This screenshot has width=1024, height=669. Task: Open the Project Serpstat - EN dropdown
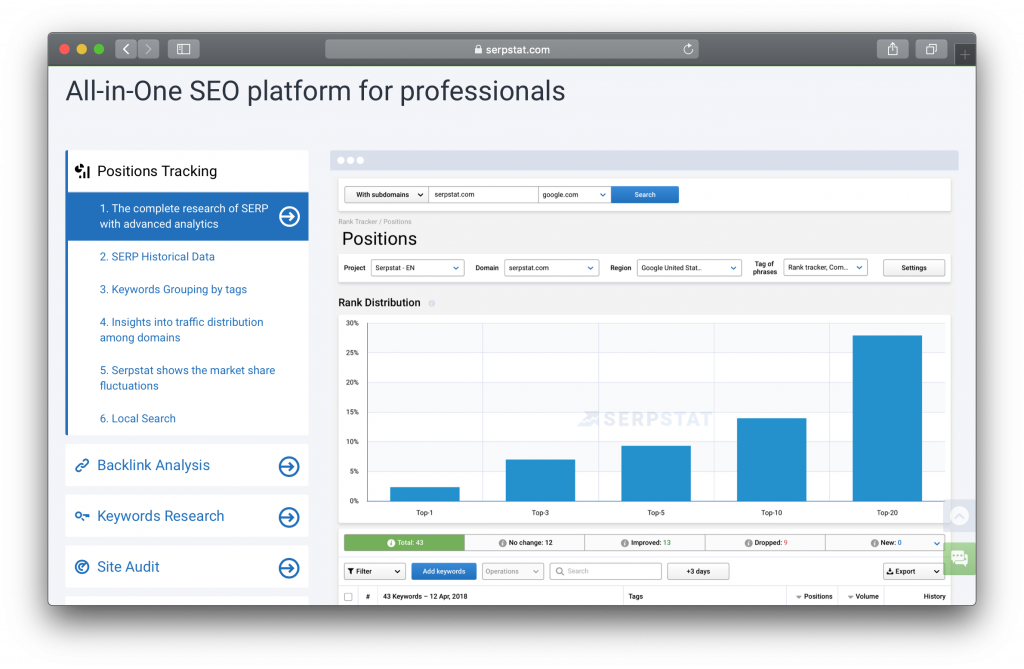[417, 268]
